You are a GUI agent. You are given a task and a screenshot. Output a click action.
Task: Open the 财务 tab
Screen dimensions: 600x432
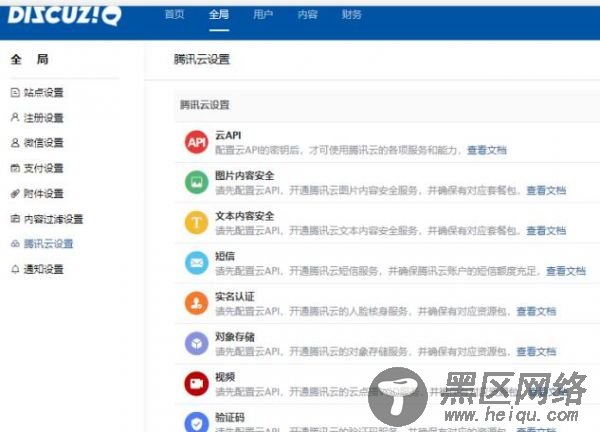[x=352, y=15]
